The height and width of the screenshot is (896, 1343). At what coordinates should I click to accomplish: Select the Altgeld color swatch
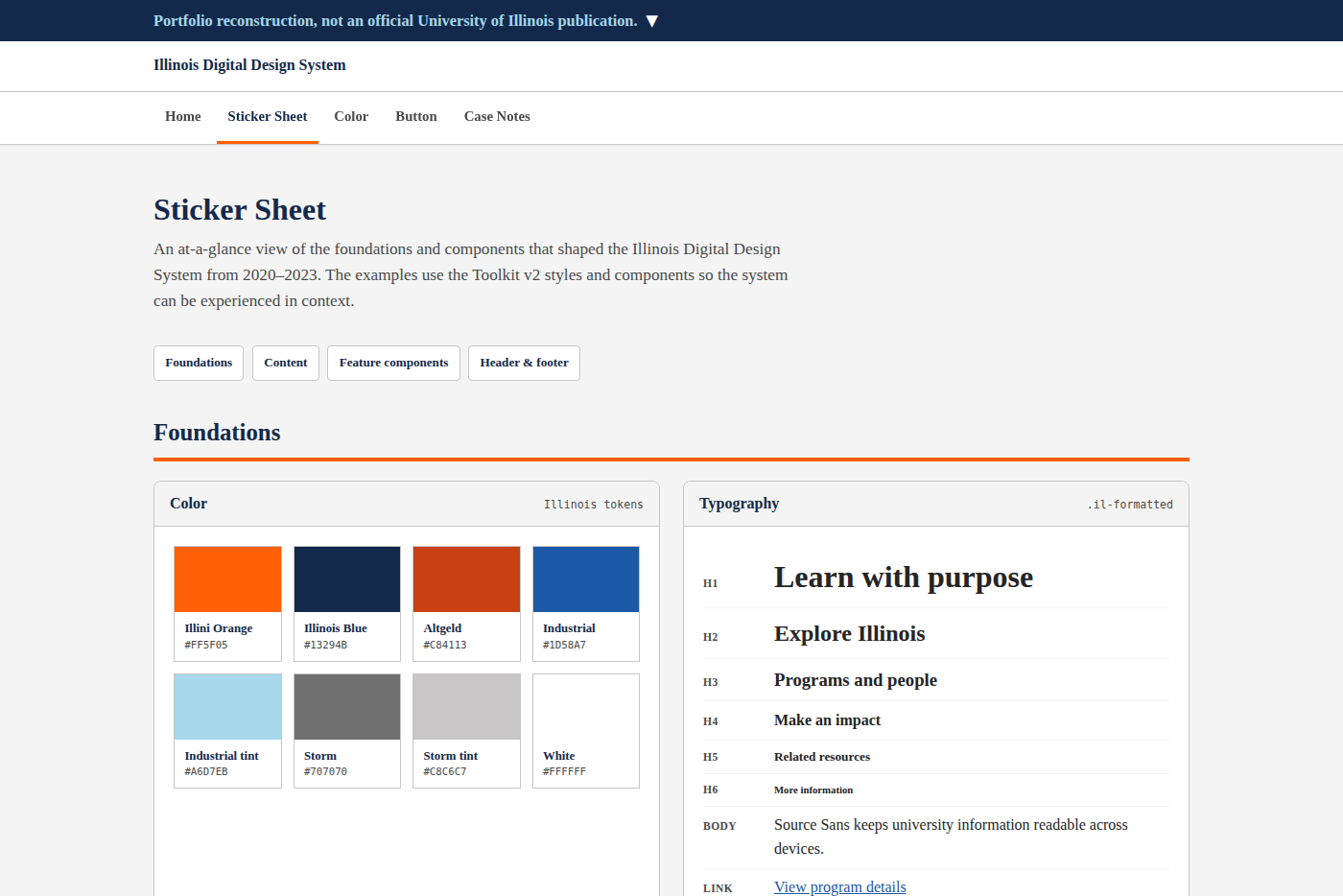tap(466, 603)
